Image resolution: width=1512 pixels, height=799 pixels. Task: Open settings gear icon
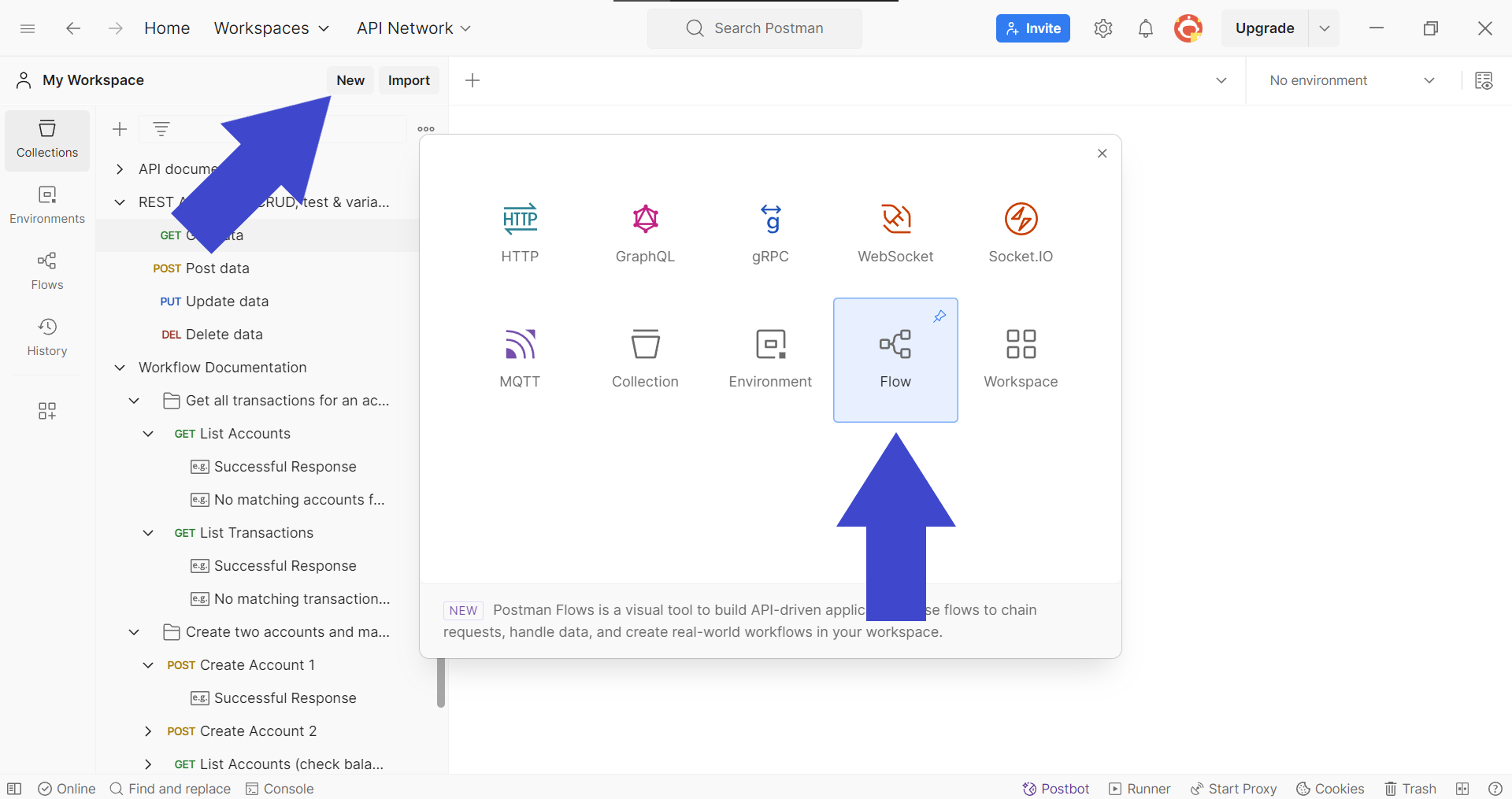(x=1103, y=28)
